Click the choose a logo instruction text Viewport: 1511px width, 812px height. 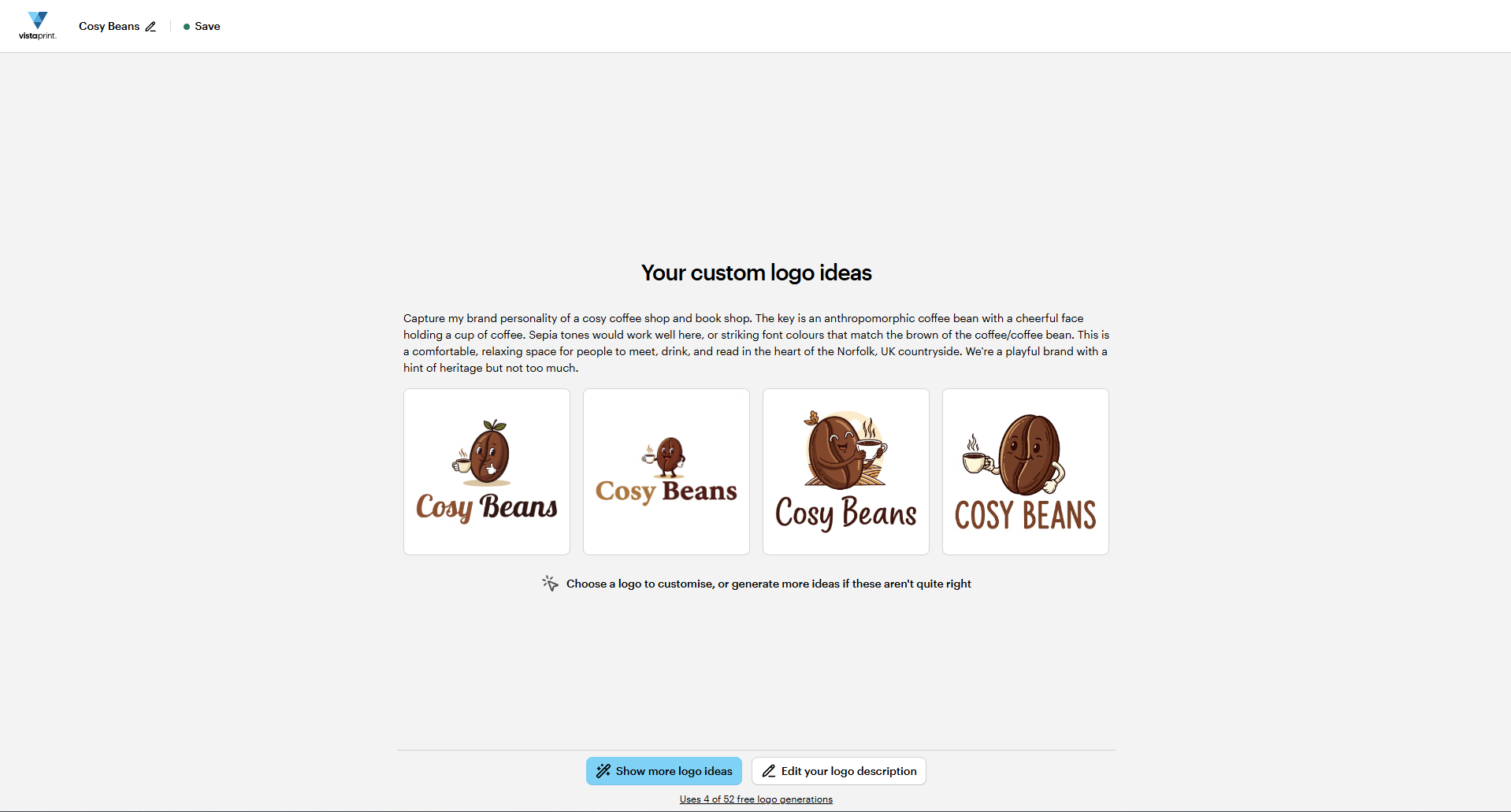[x=769, y=583]
